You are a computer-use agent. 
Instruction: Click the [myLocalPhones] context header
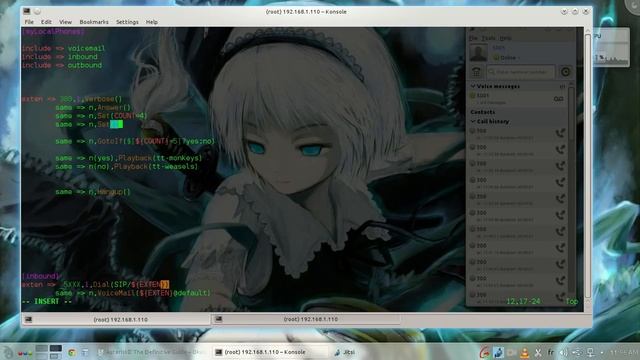53,31
